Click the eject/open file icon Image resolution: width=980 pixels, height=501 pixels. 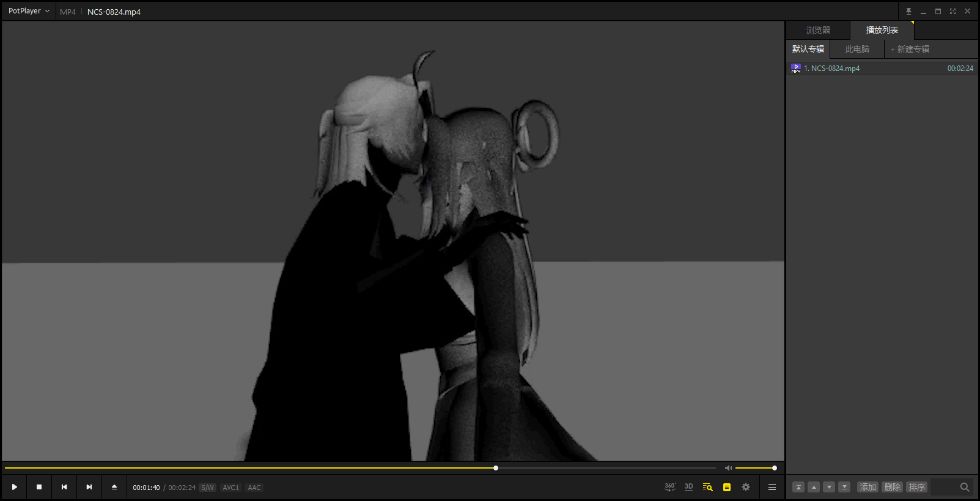point(114,487)
